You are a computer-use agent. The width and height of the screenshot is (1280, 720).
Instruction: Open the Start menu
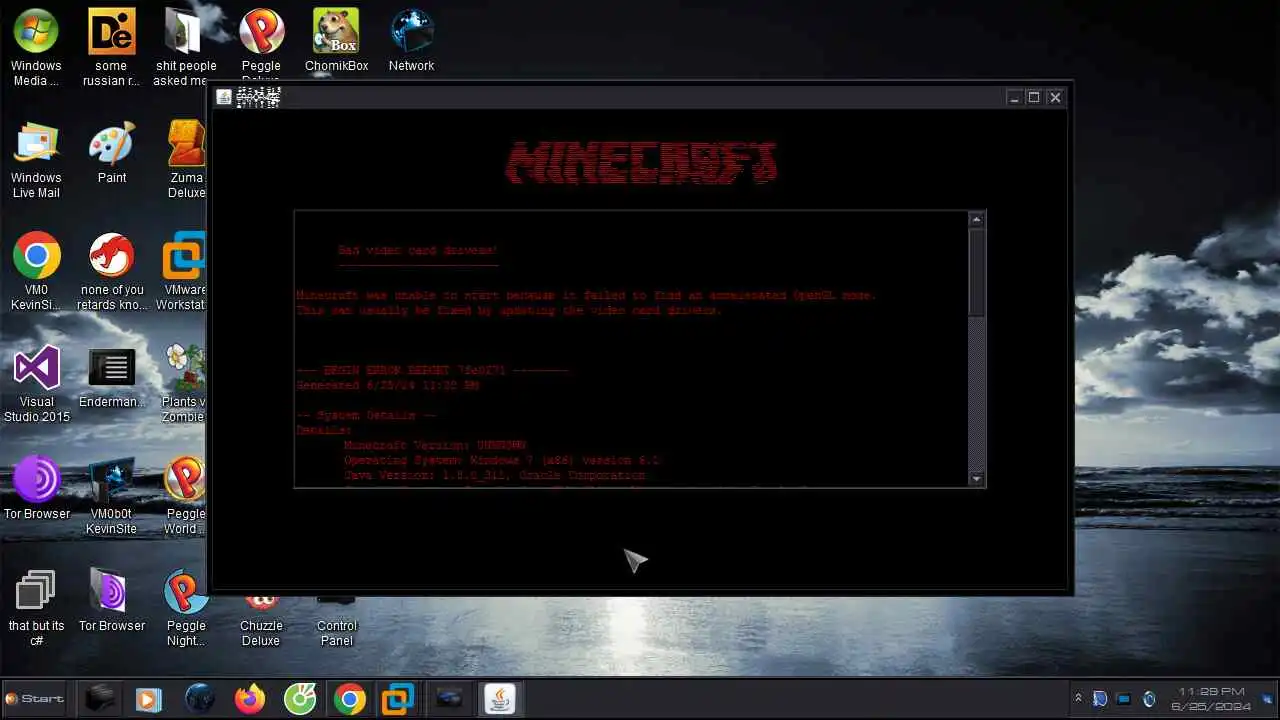35,699
